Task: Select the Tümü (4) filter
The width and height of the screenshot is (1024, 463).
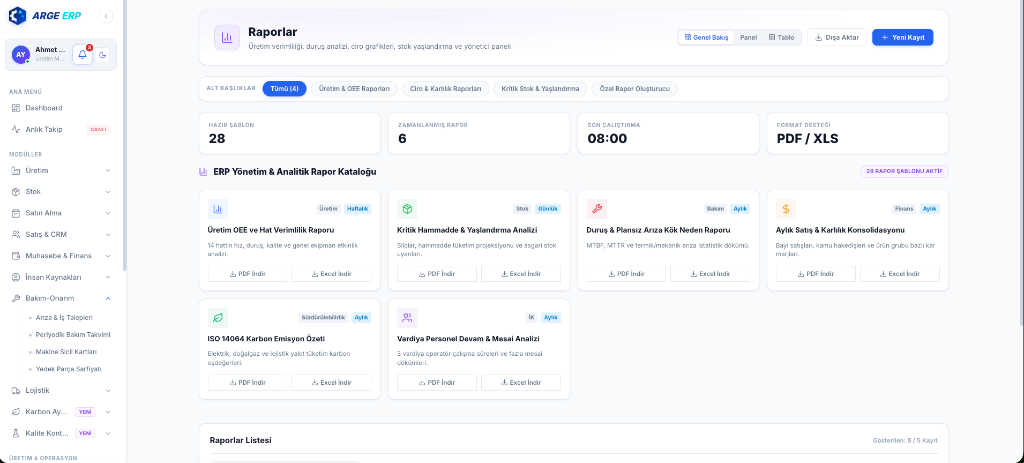Action: point(284,89)
